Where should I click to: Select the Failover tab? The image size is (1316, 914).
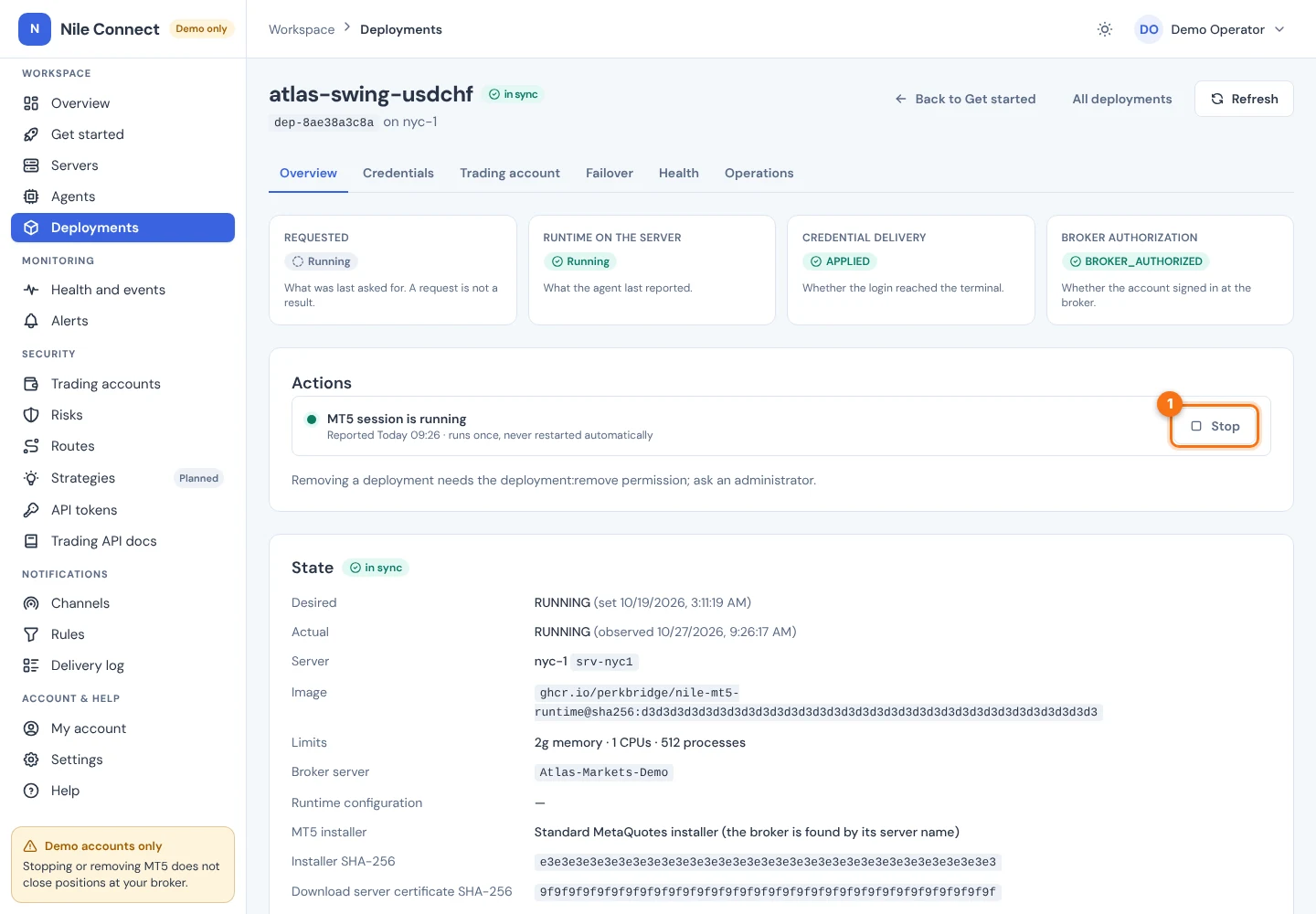[610, 173]
